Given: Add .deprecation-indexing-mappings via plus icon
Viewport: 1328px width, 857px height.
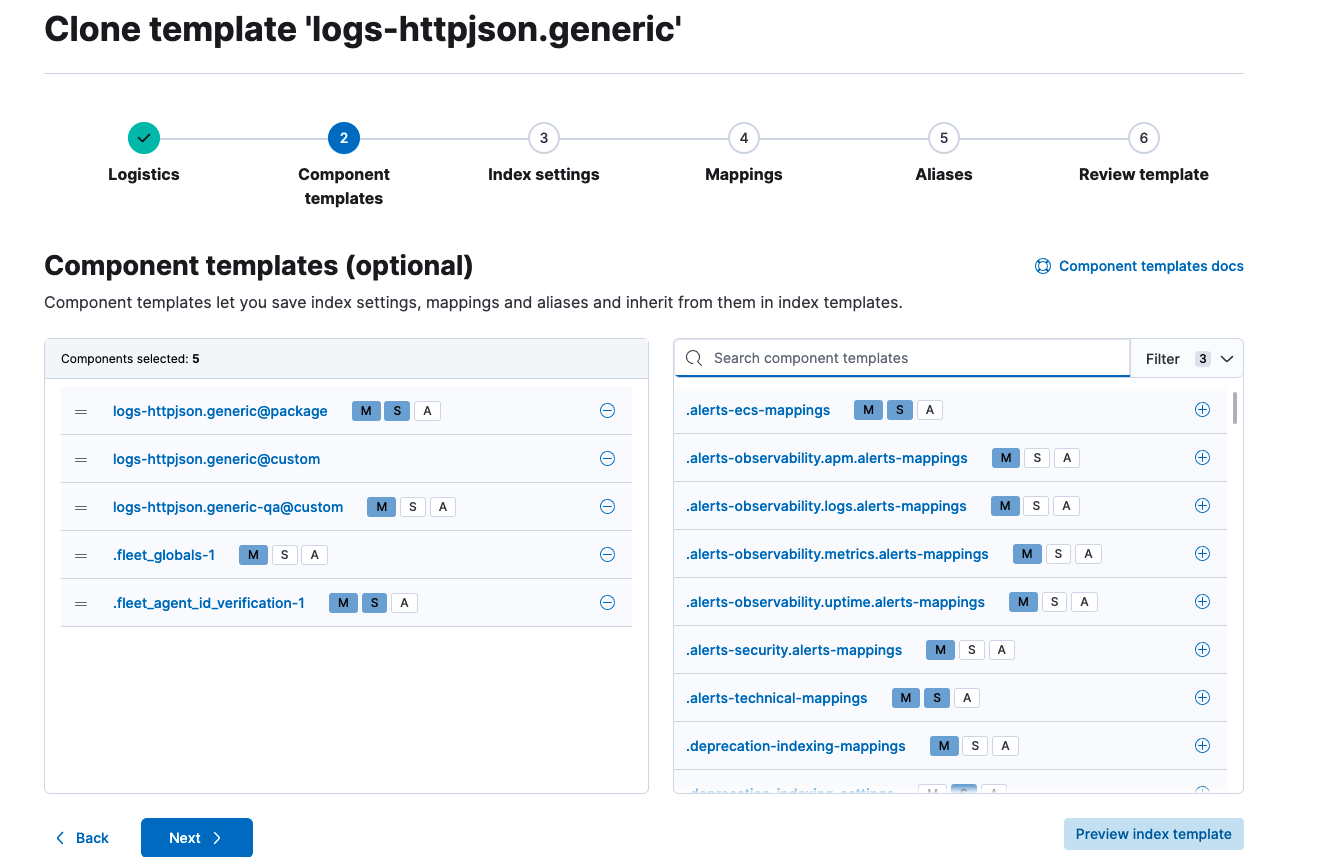Looking at the screenshot, I should click(1202, 745).
